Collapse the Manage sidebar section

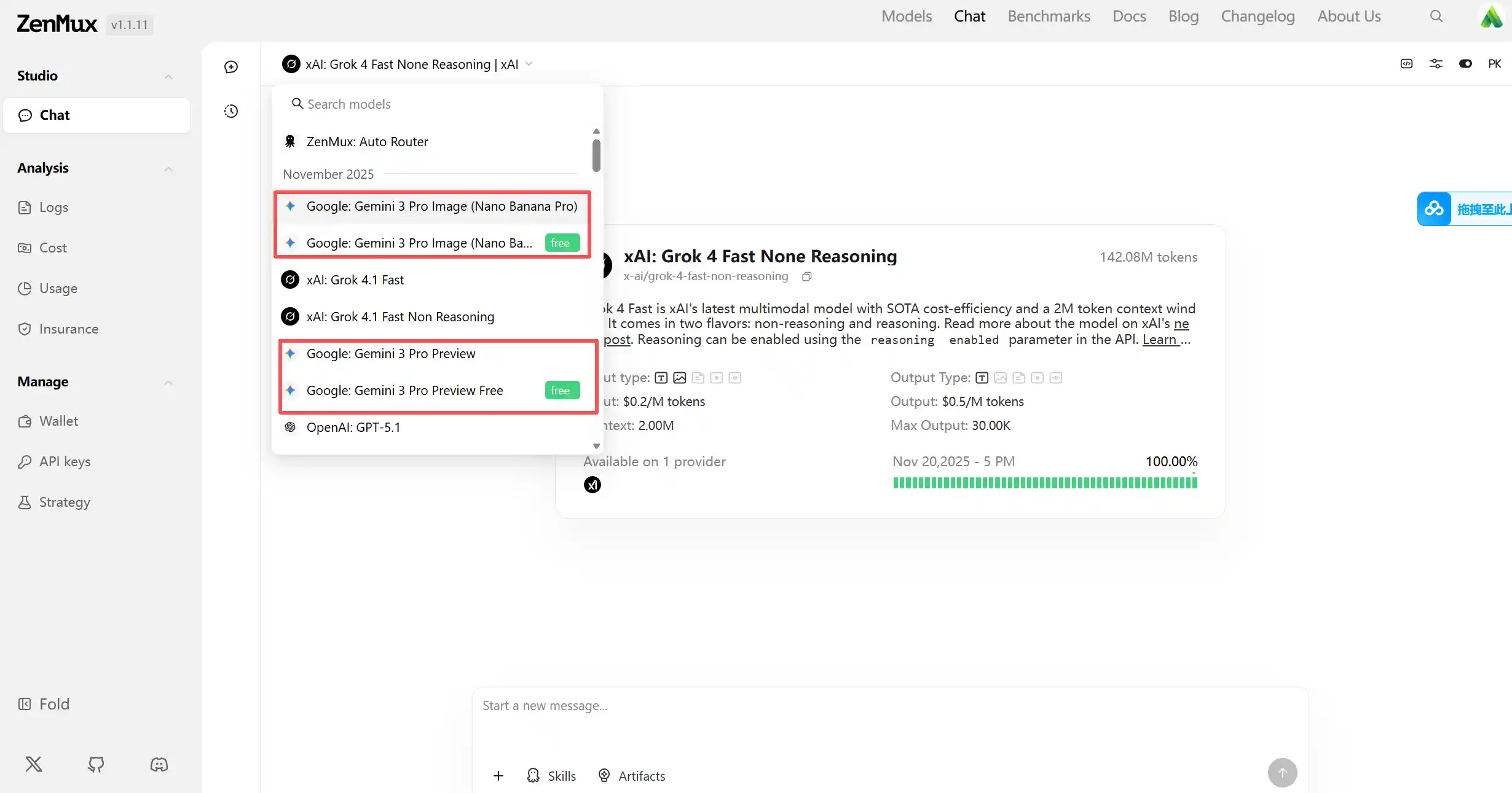coord(168,382)
